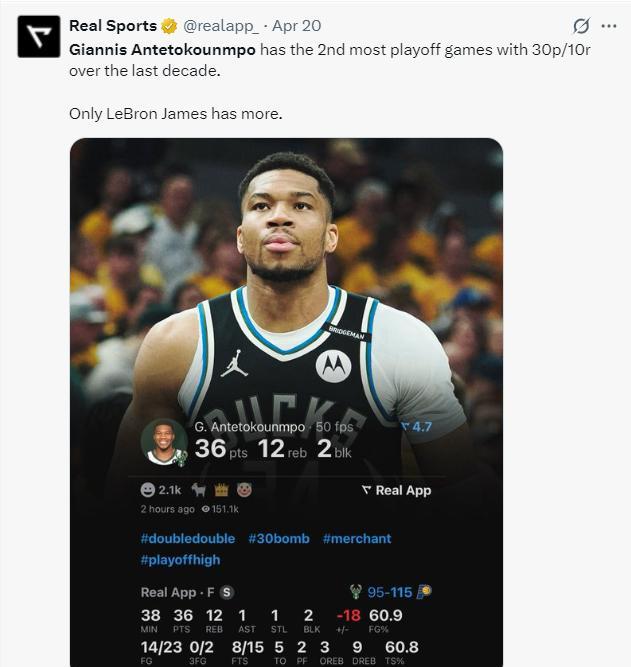Click the Bucks team logo by score
Image resolution: width=631 pixels, height=667 pixels.
pos(355,592)
